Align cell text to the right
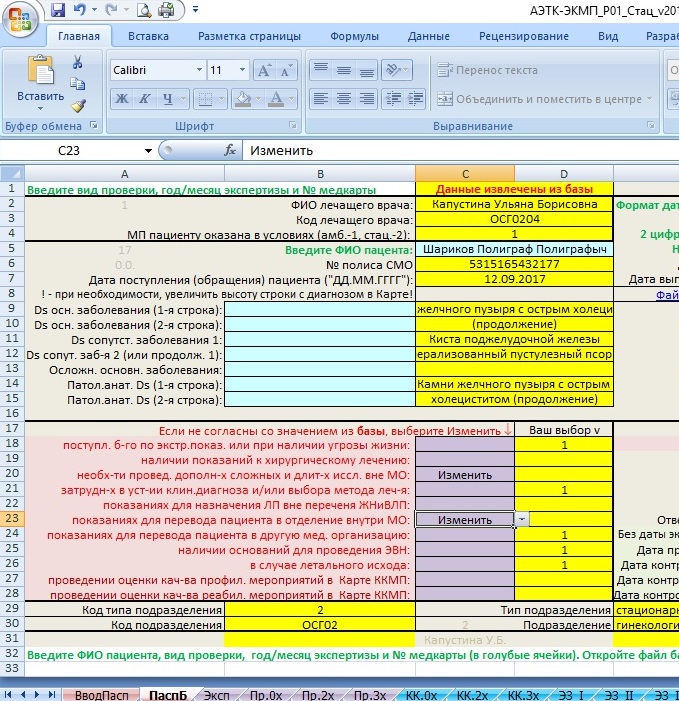 tap(367, 99)
